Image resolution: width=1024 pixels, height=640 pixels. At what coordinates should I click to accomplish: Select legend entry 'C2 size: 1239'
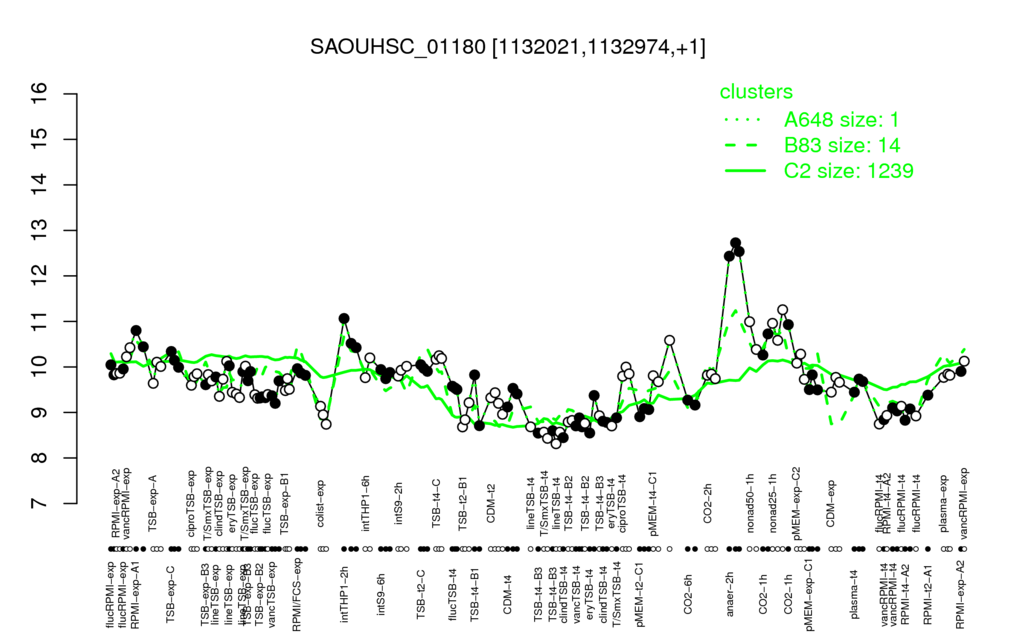(x=849, y=170)
